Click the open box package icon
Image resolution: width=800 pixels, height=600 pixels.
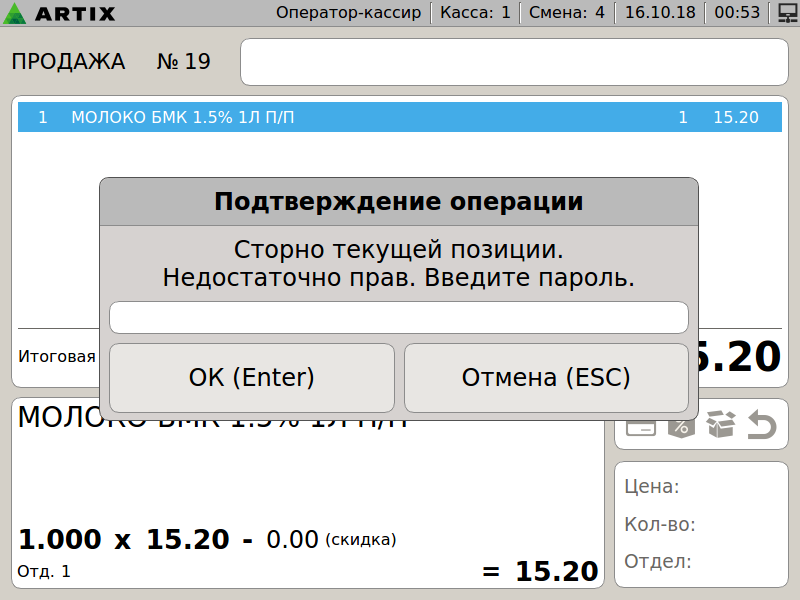pyautogui.click(x=720, y=426)
